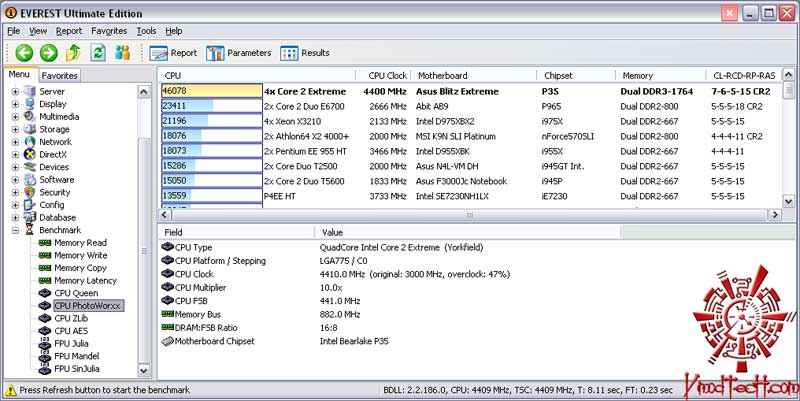Open the Report toolbar button
800x401 pixels.
pyautogui.click(x=173, y=53)
